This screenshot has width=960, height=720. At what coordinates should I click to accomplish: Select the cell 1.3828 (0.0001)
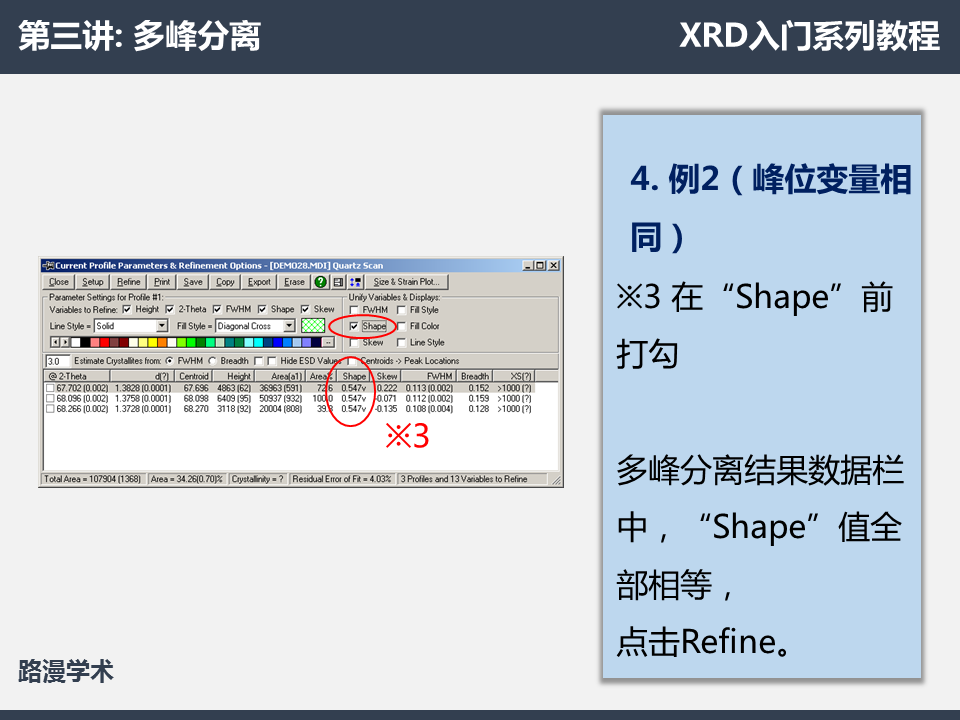[143, 388]
